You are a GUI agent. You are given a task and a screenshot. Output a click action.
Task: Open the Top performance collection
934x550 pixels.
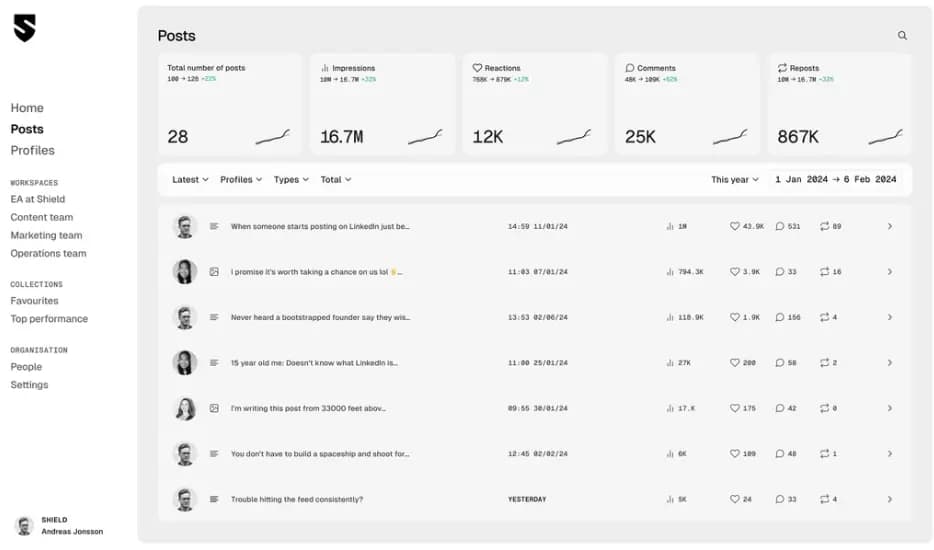[49, 319]
